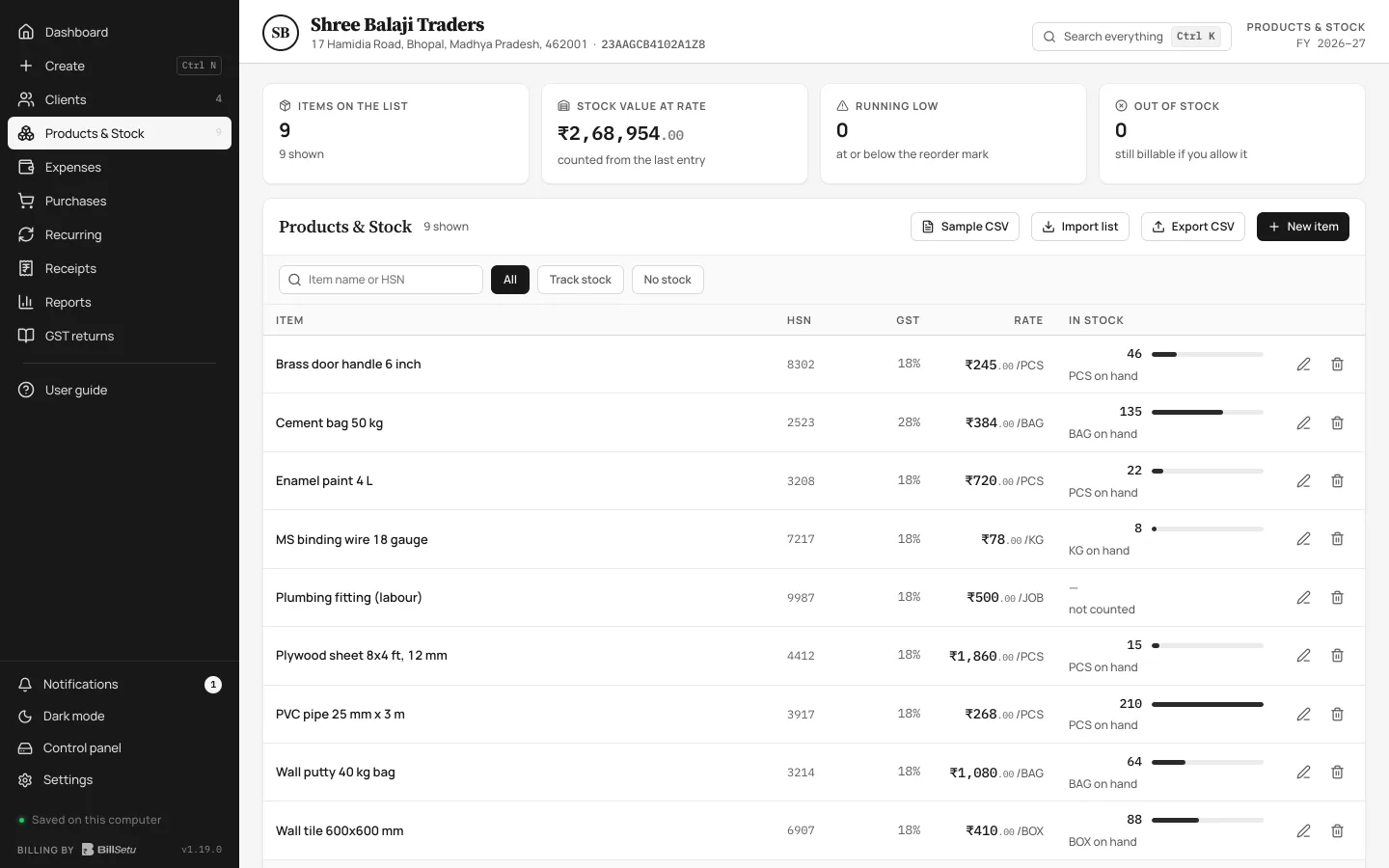Click the v1.19.0 version label
The height and width of the screenshot is (868, 1389).
tap(202, 850)
